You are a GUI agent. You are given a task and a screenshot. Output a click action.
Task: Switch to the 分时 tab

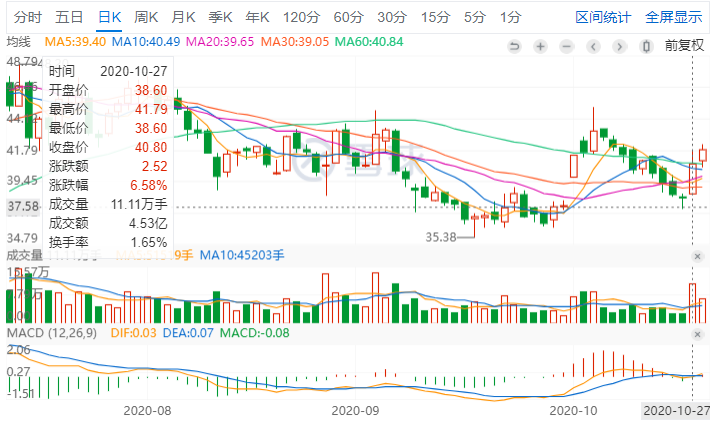point(28,18)
